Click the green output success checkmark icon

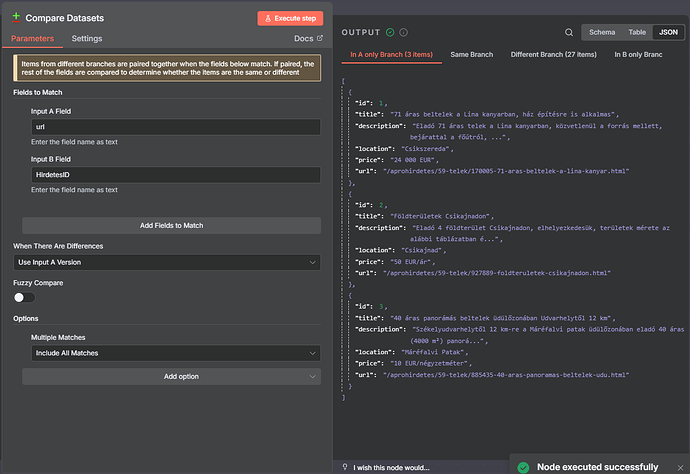pos(390,32)
